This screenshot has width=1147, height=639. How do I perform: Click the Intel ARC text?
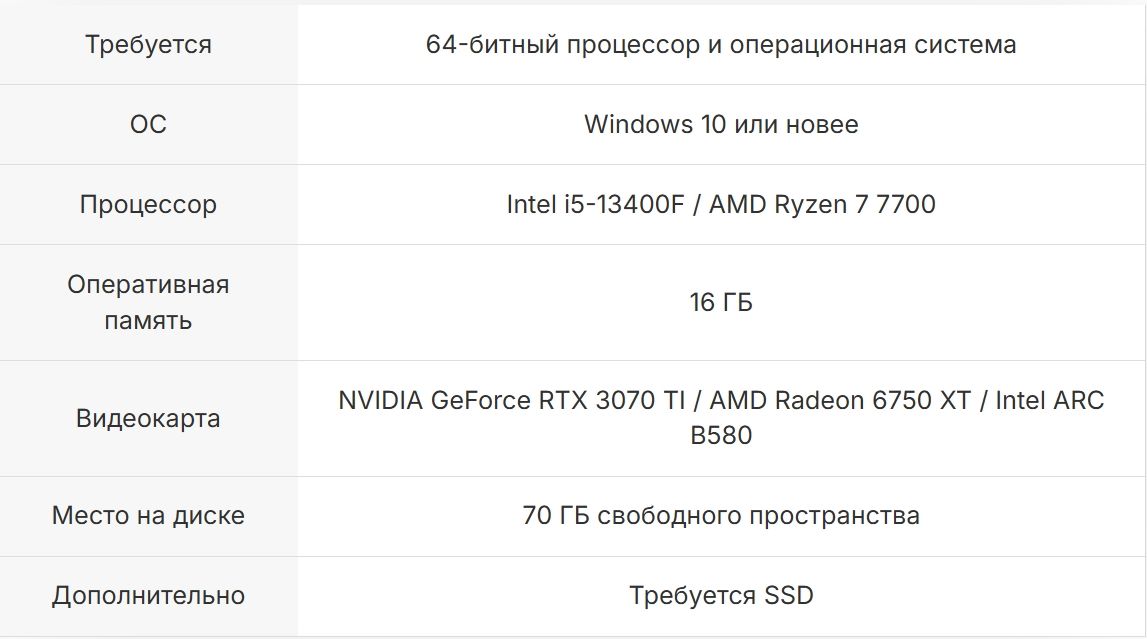[x=1049, y=401]
